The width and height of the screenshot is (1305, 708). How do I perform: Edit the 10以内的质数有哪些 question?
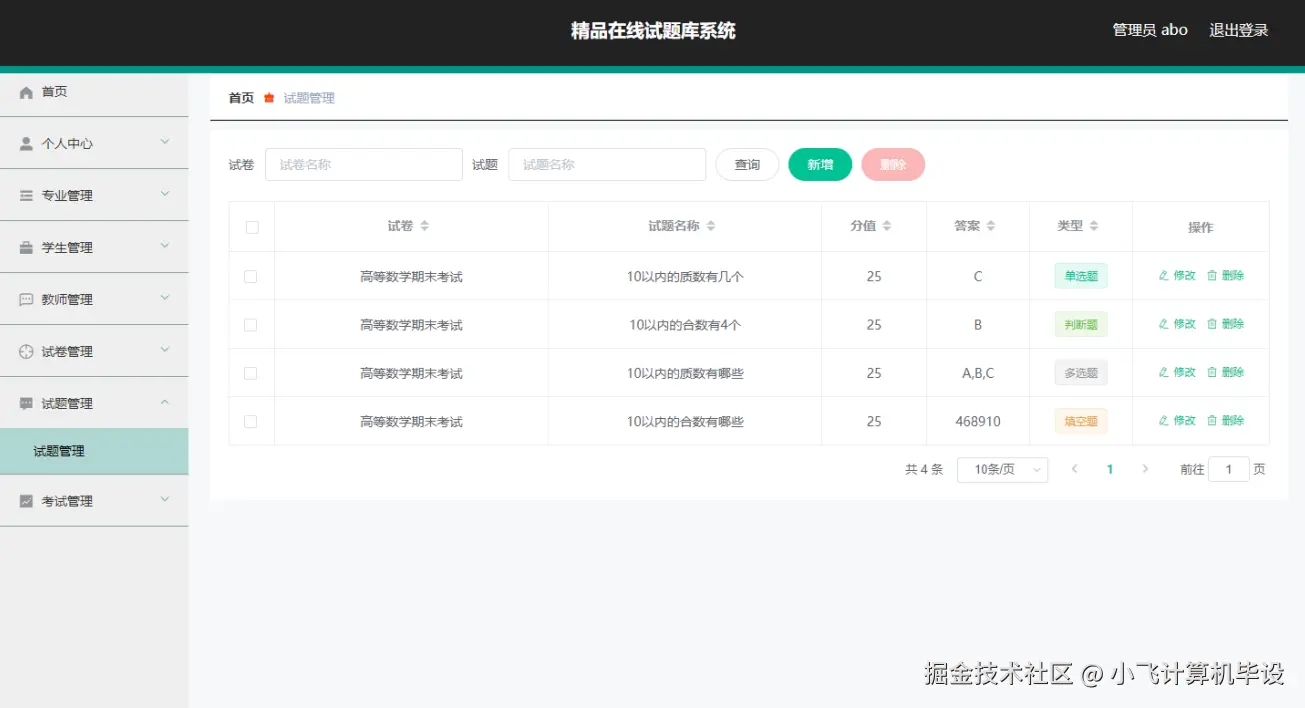click(1177, 372)
